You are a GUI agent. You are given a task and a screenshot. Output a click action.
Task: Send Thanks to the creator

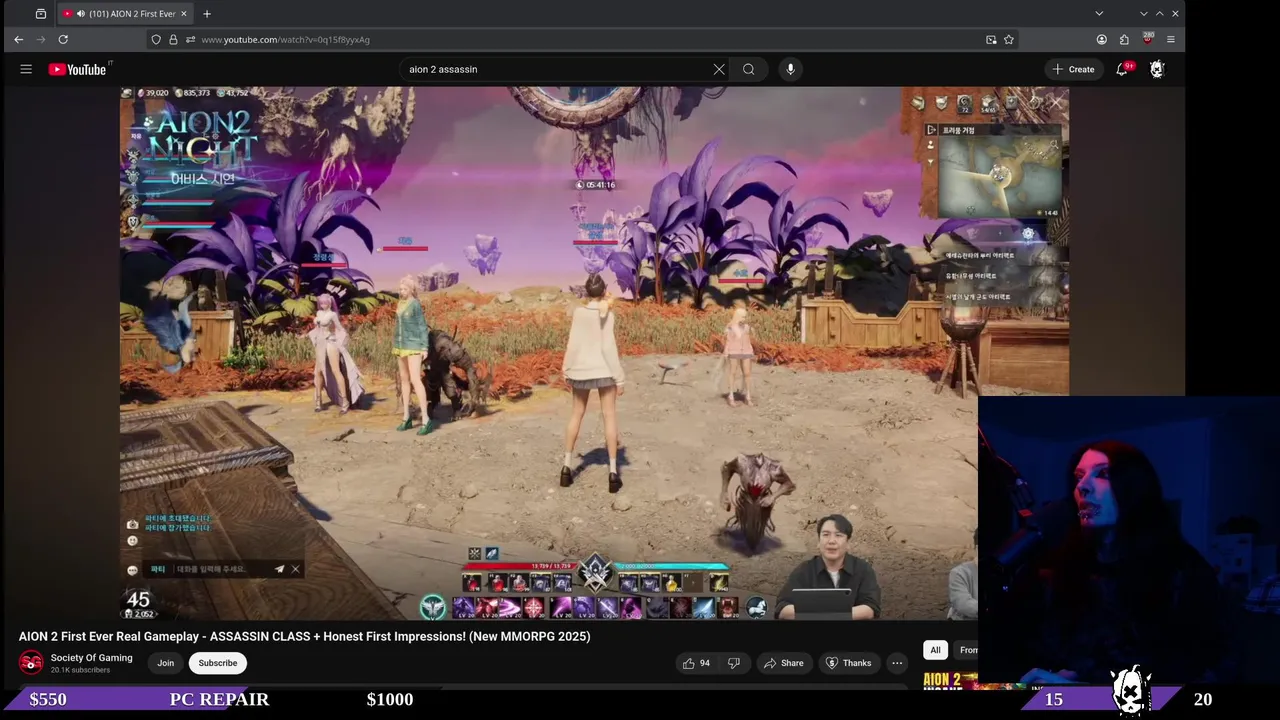click(848, 663)
